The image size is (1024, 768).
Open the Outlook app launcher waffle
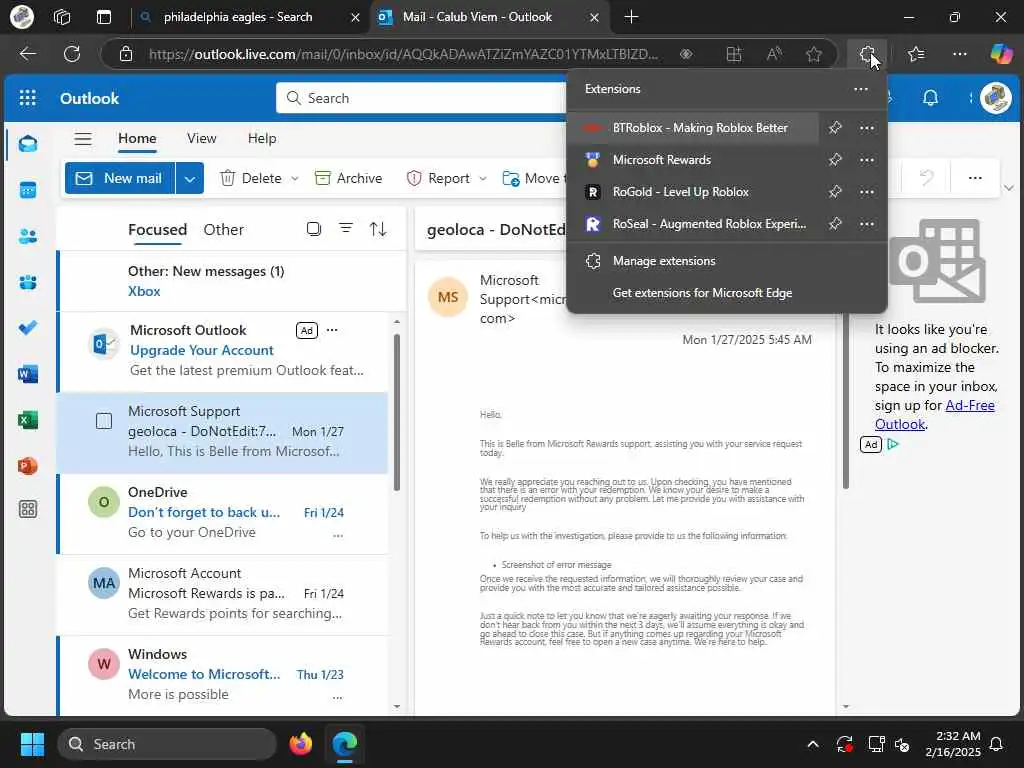(27, 98)
